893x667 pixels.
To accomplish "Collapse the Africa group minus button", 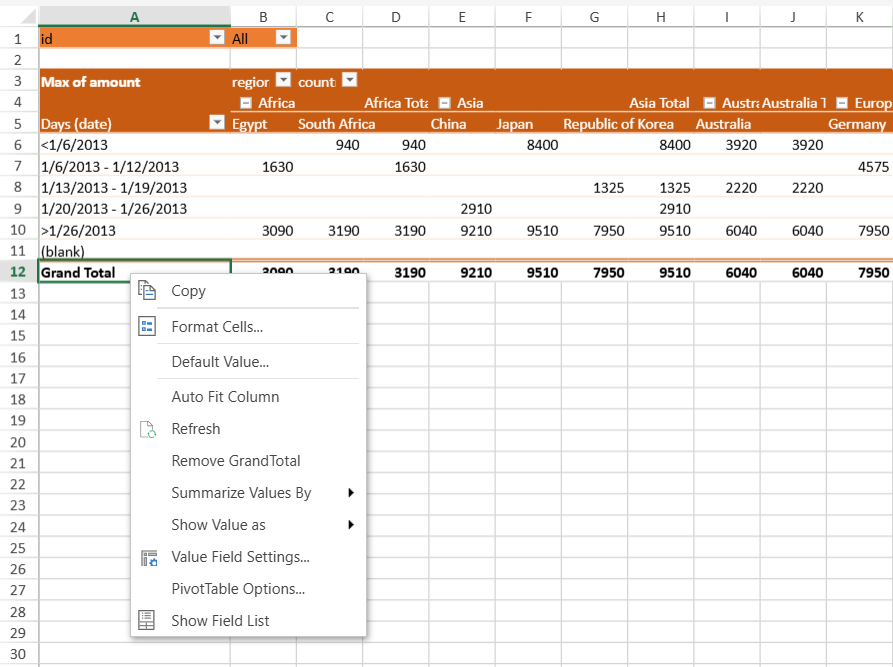I will pos(246,103).
